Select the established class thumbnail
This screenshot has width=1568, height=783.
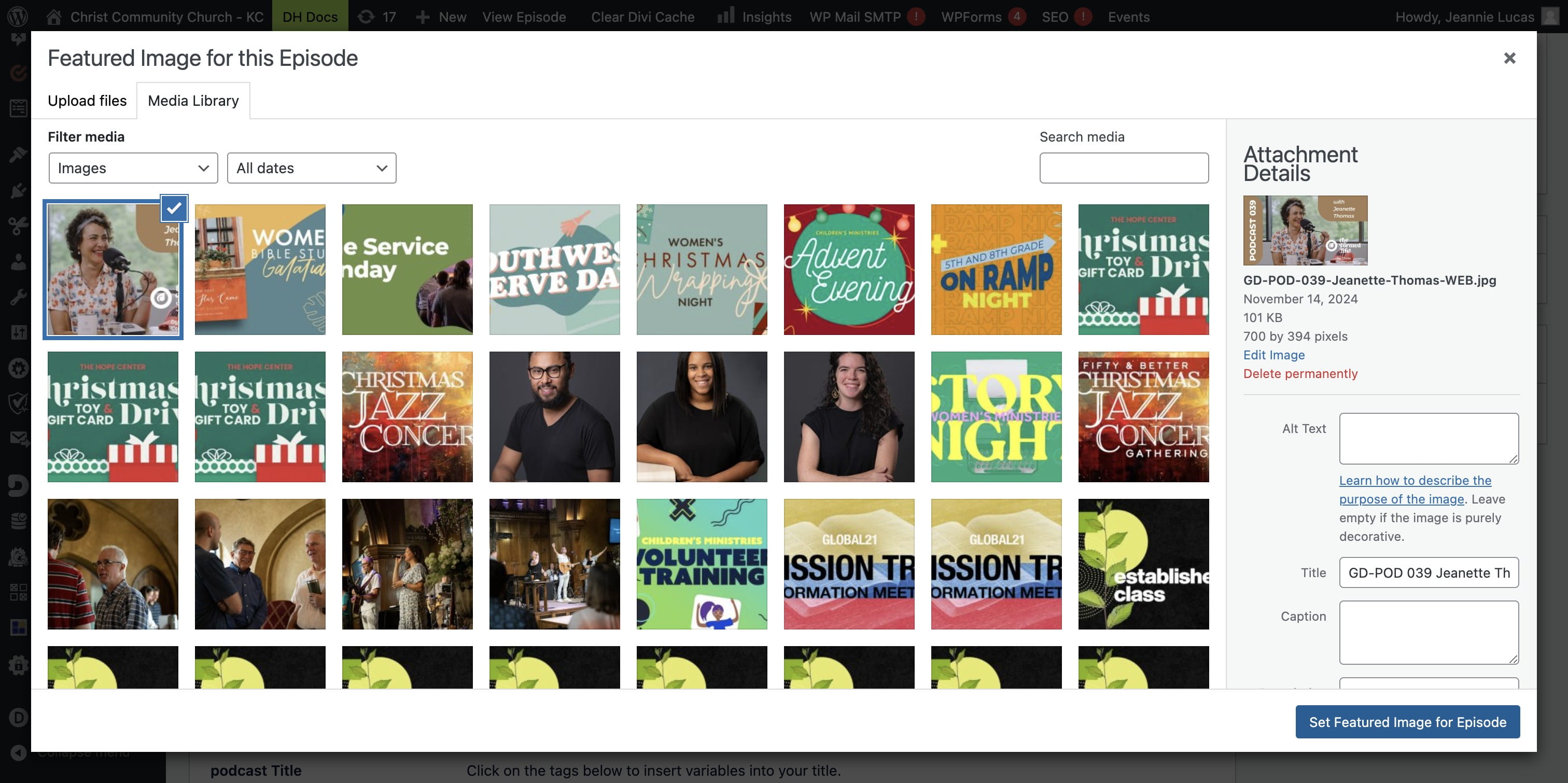pyautogui.click(x=1144, y=564)
